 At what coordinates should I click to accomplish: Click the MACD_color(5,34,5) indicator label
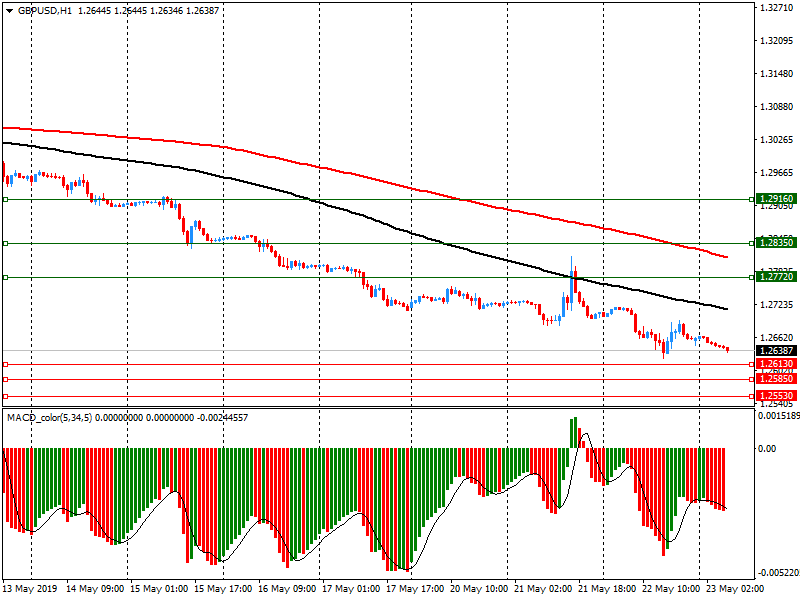[x=48, y=417]
